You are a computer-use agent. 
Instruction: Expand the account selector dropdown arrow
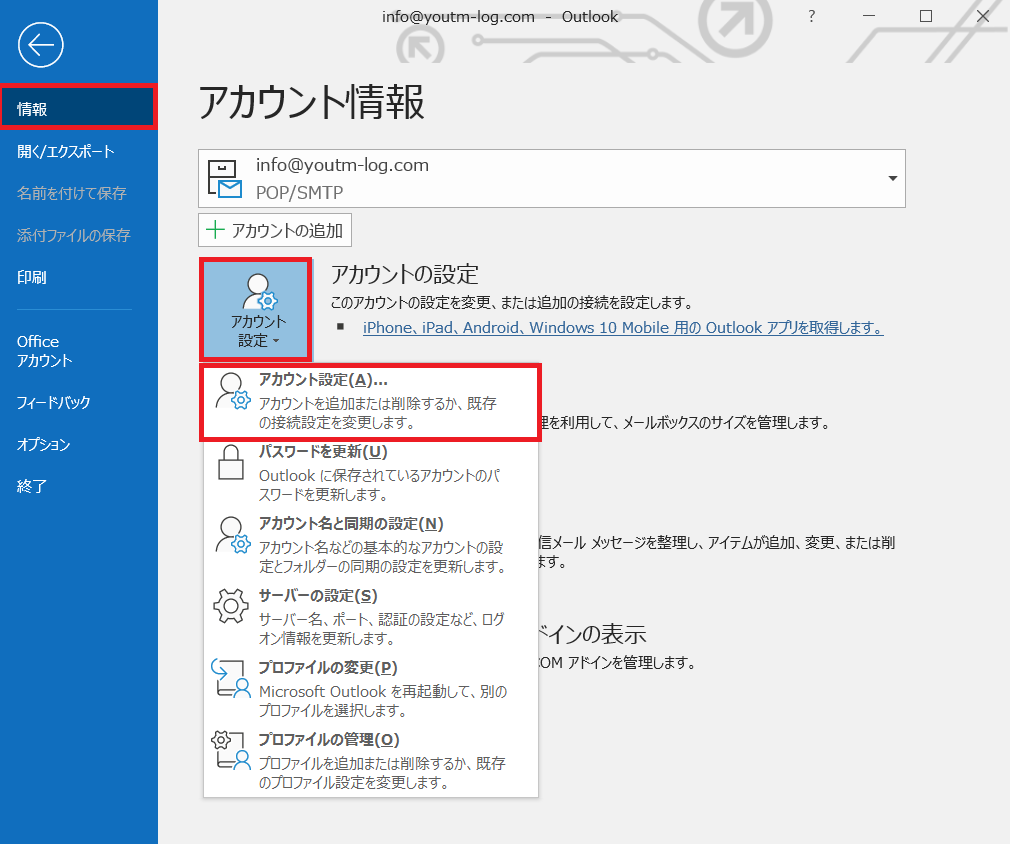(892, 178)
